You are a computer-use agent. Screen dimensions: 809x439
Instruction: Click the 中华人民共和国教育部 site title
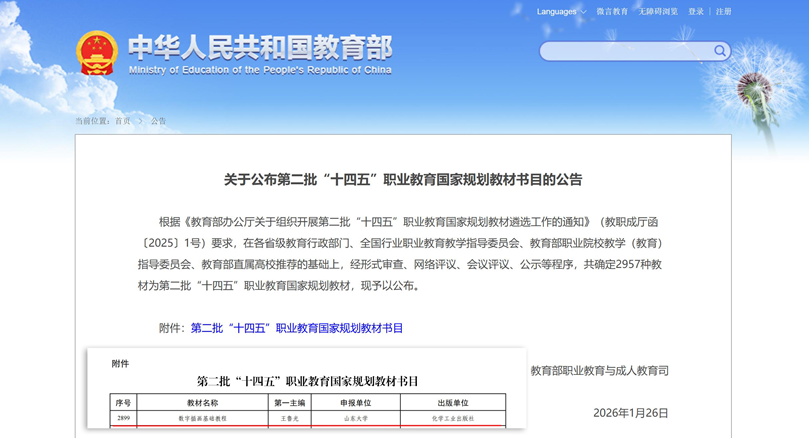[x=260, y=47]
